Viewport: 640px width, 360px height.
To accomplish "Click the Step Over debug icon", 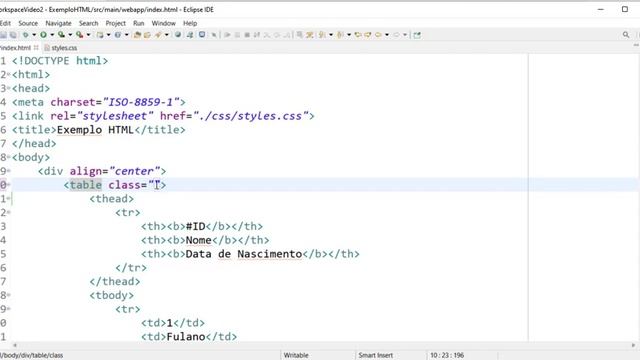I will (277, 35).
